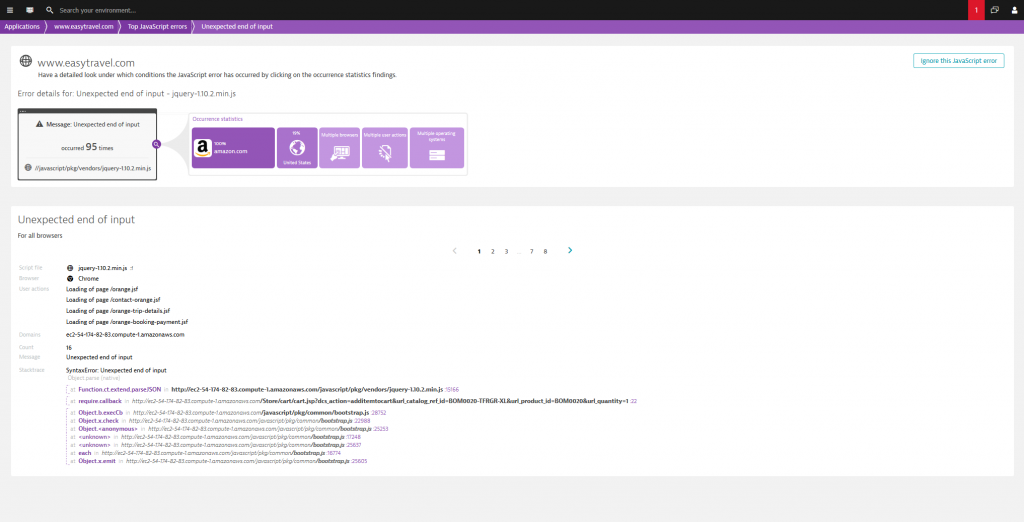
Task: Open the Multiple browsers tile
Action: click(x=340, y=147)
